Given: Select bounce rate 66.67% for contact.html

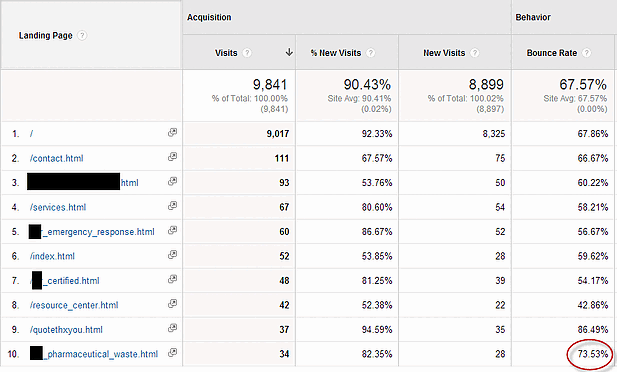Looking at the screenshot, I should click(593, 158).
